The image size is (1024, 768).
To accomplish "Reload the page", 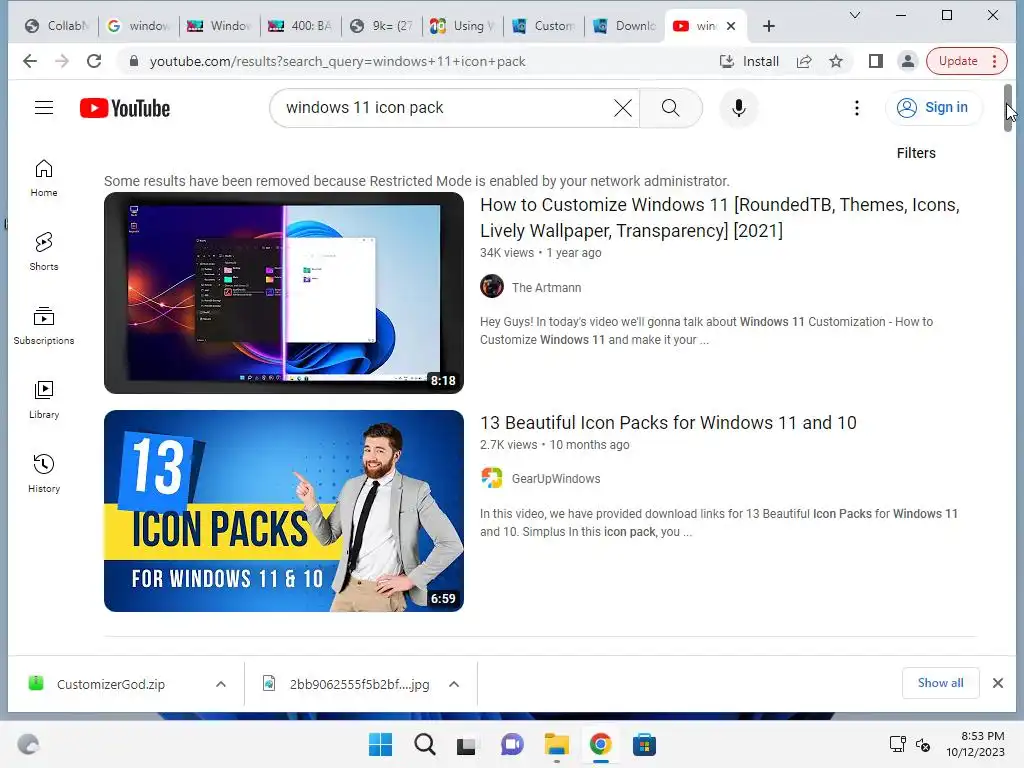I will 94,61.
